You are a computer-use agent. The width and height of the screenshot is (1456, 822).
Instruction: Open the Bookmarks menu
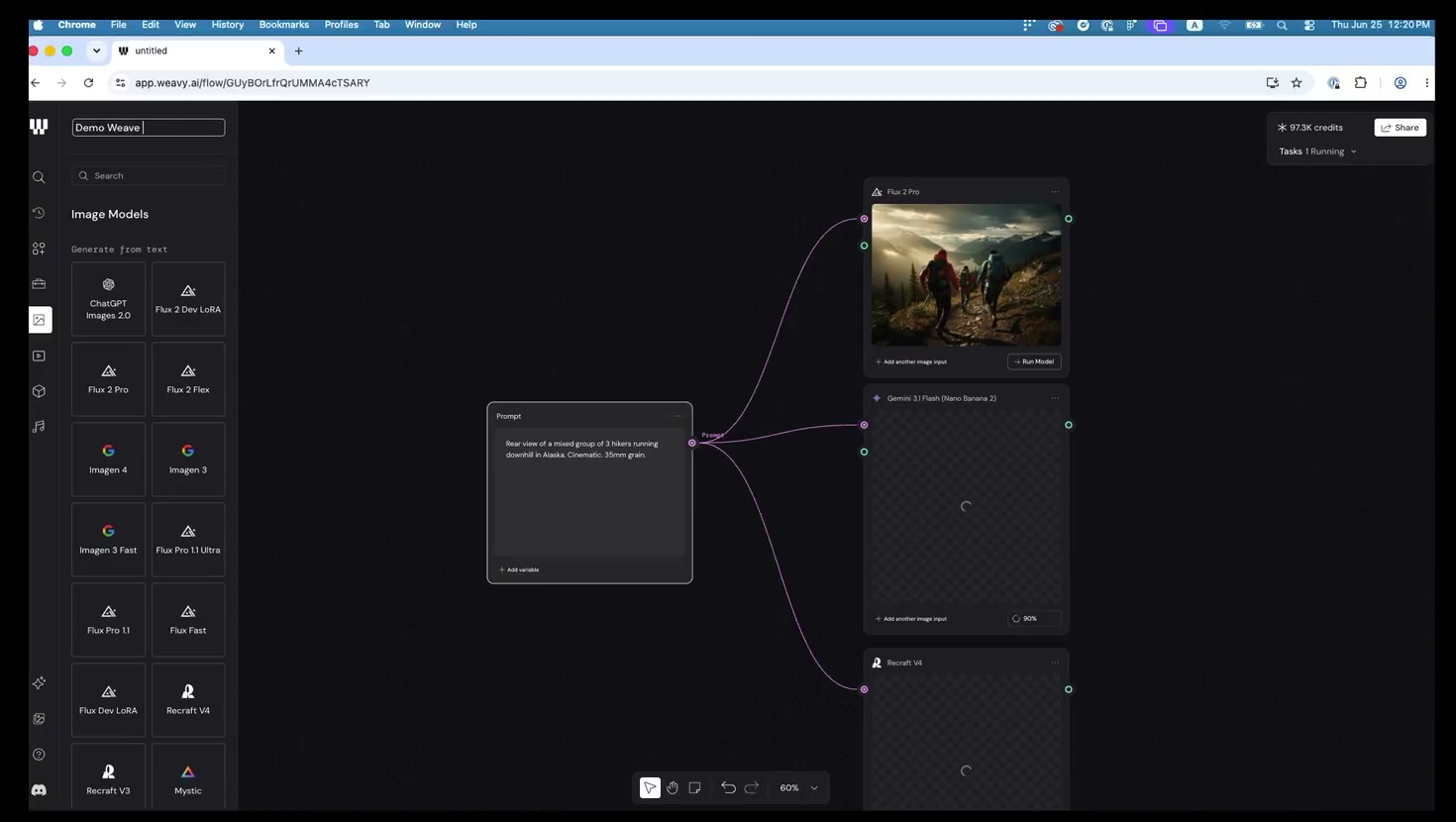284,25
